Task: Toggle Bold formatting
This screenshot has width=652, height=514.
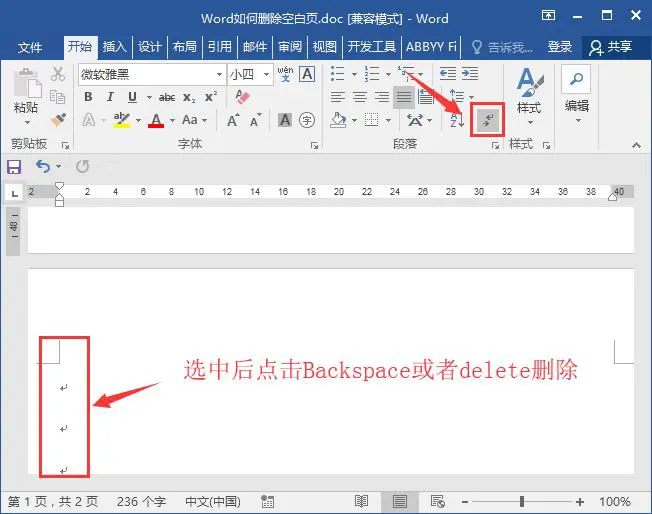Action: (88, 97)
